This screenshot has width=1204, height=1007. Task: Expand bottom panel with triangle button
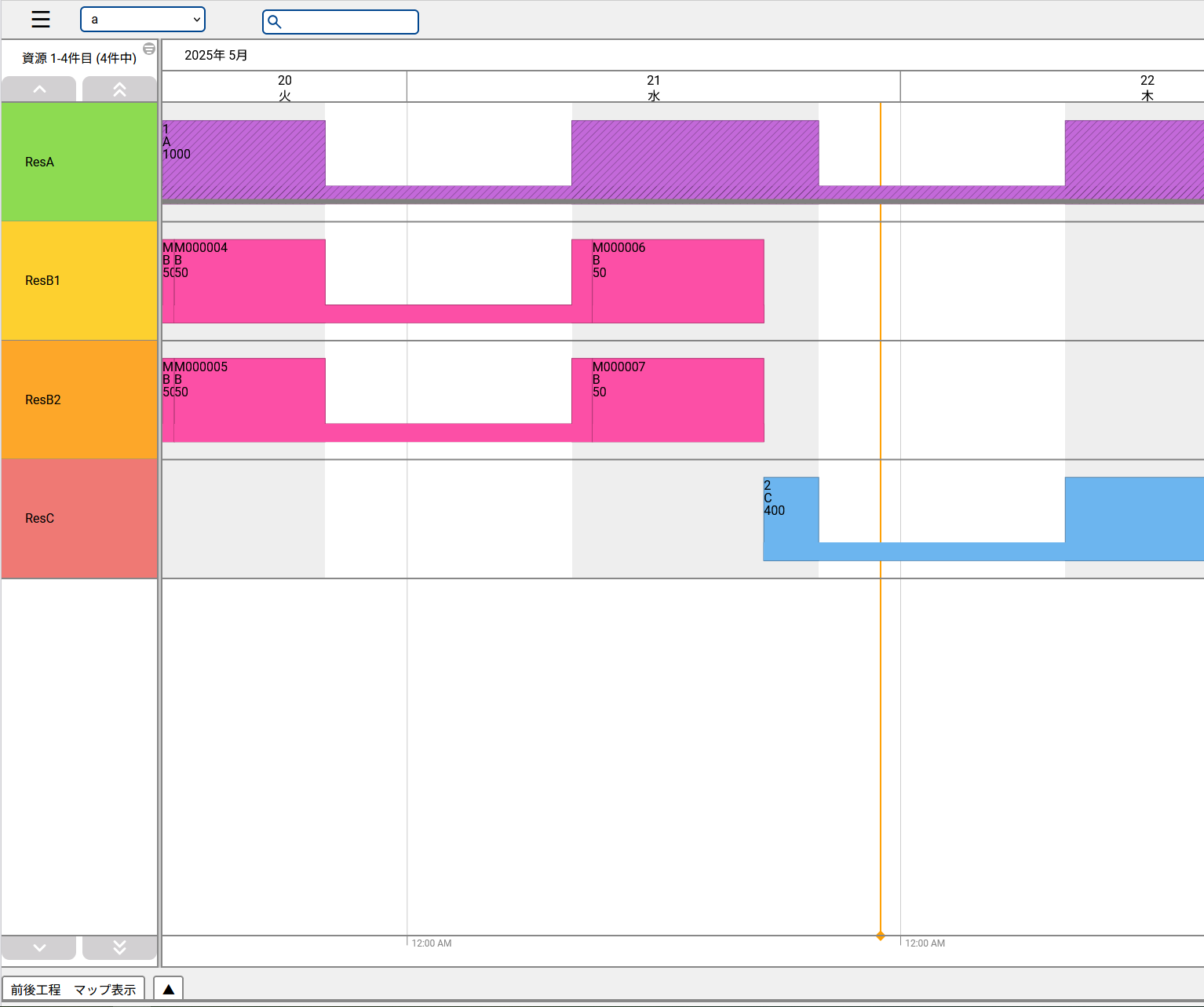pyautogui.click(x=168, y=989)
